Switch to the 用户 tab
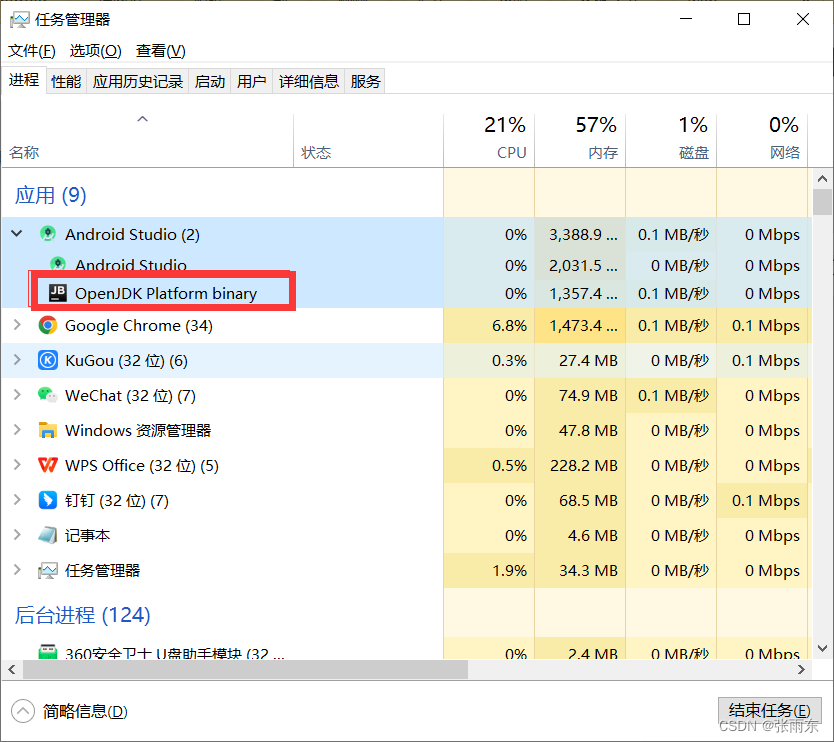The height and width of the screenshot is (742, 834). 252,81
